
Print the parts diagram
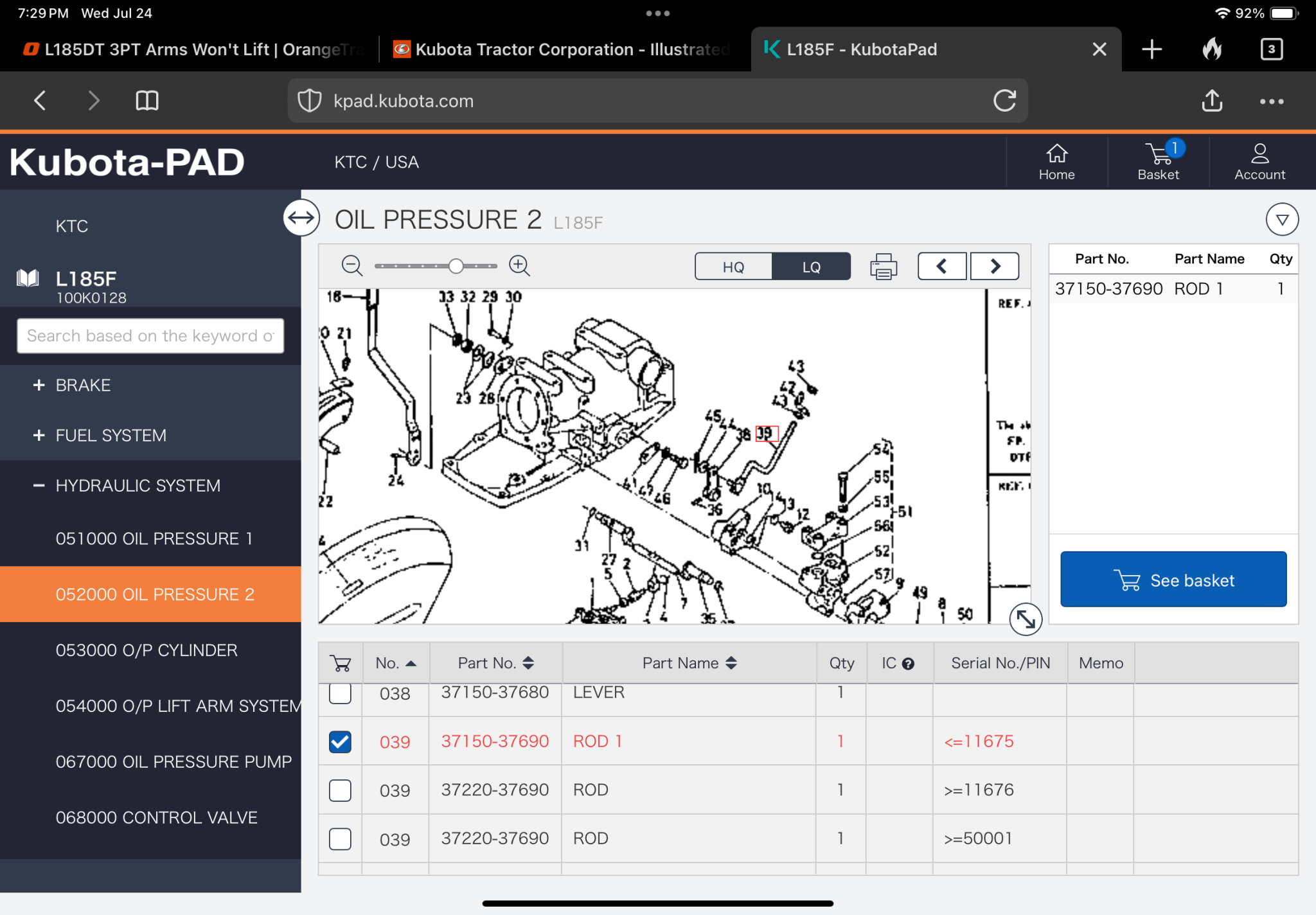[x=883, y=266]
